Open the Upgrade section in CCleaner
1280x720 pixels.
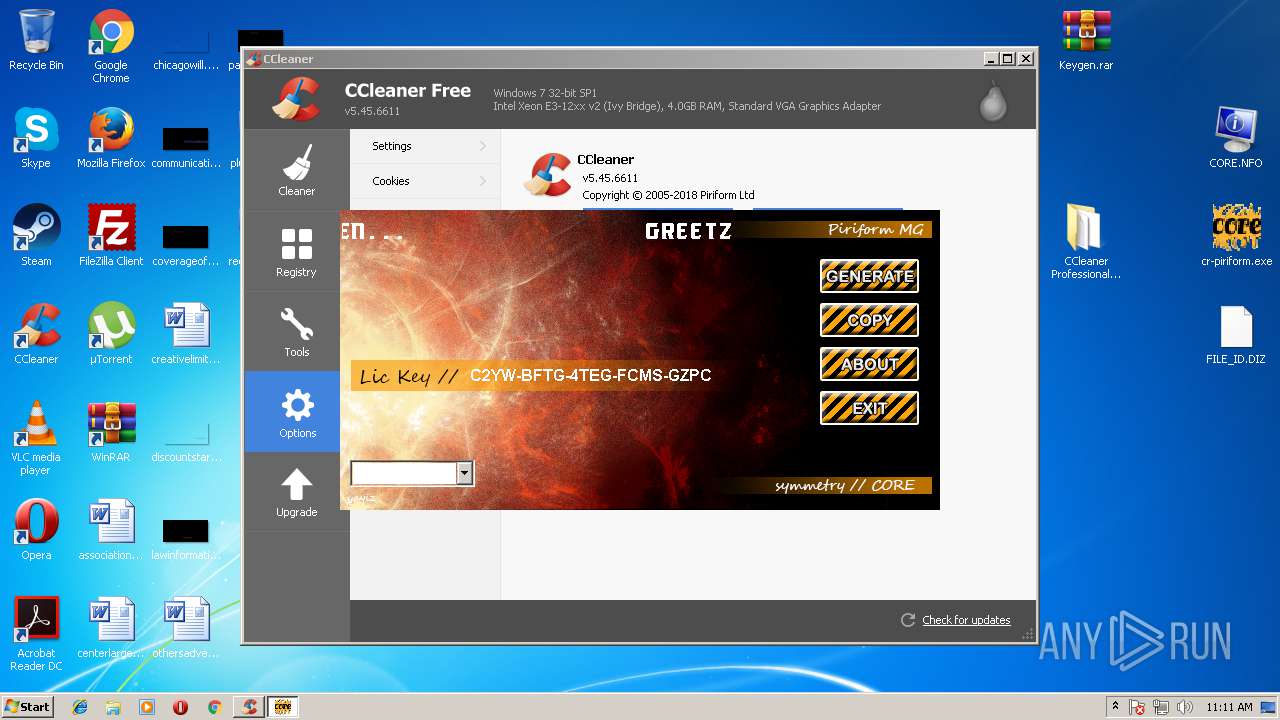[x=296, y=492]
